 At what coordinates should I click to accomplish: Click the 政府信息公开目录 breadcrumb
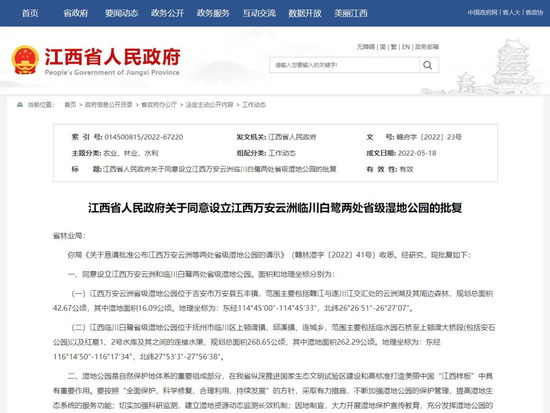click(x=109, y=105)
